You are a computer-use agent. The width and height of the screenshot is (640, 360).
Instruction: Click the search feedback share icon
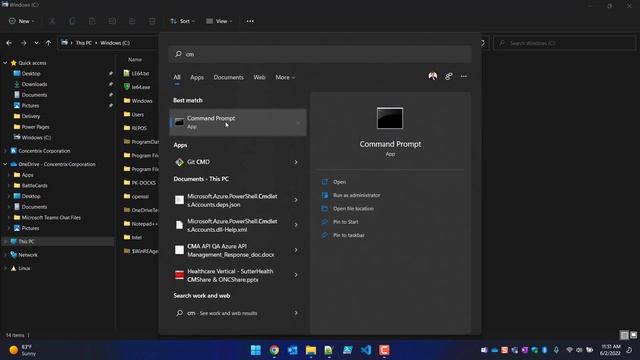[449, 76]
